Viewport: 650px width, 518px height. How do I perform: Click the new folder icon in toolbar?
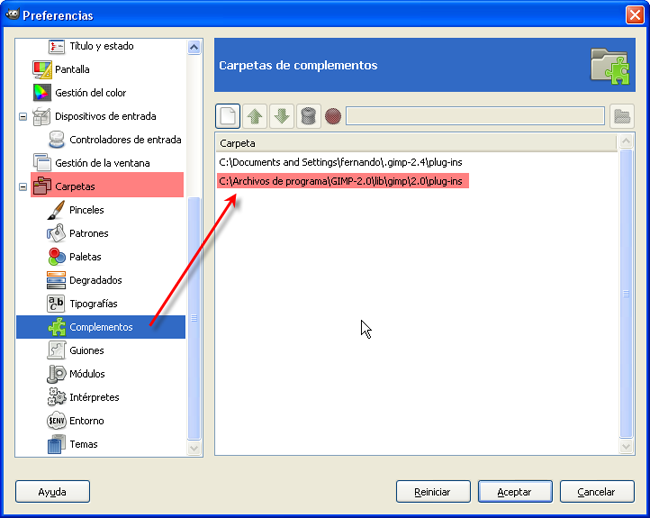pyautogui.click(x=229, y=116)
